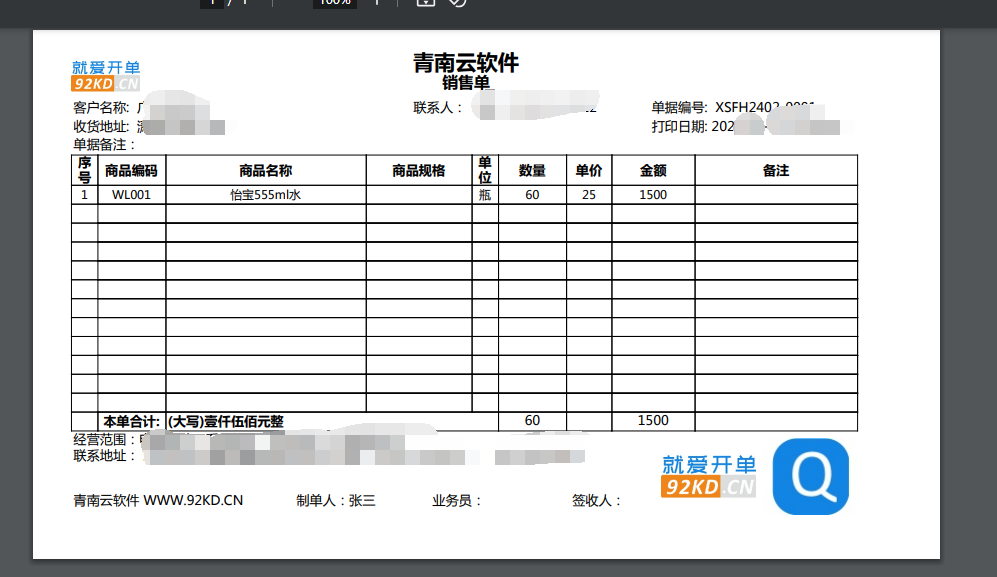997x577 pixels.
Task: Click the 销售单 subtitle
Action: (466, 83)
